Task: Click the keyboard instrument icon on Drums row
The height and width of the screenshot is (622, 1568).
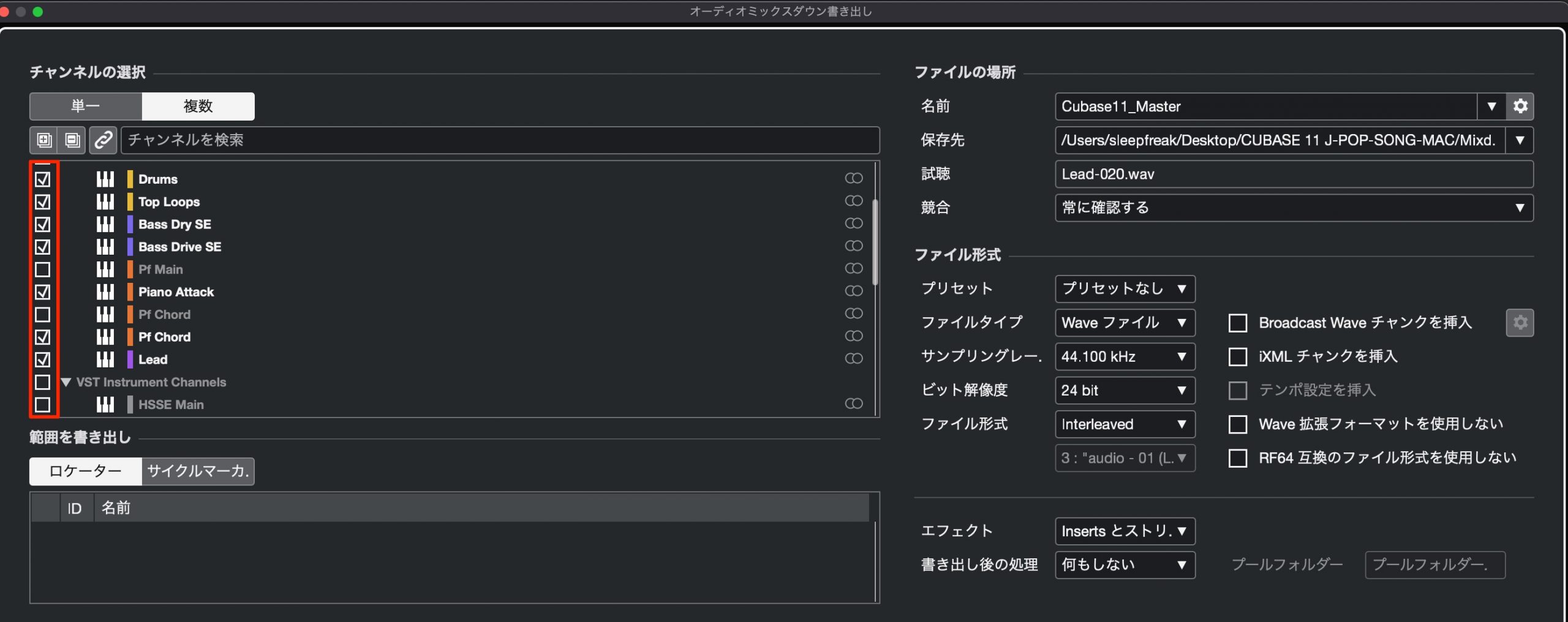Action: 105,179
